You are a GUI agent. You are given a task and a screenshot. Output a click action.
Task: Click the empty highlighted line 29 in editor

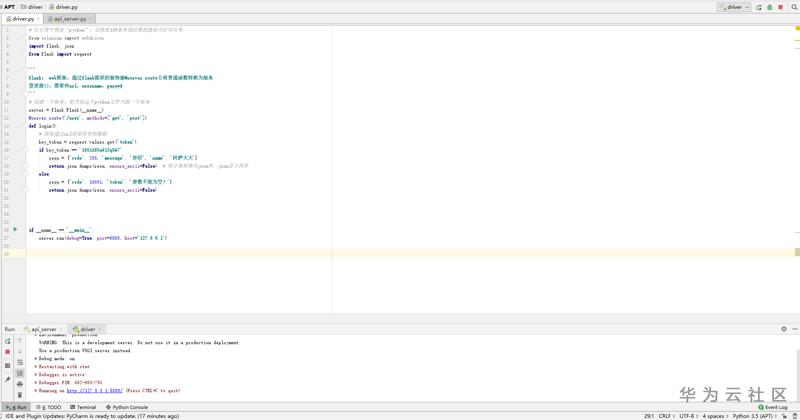tap(410, 253)
